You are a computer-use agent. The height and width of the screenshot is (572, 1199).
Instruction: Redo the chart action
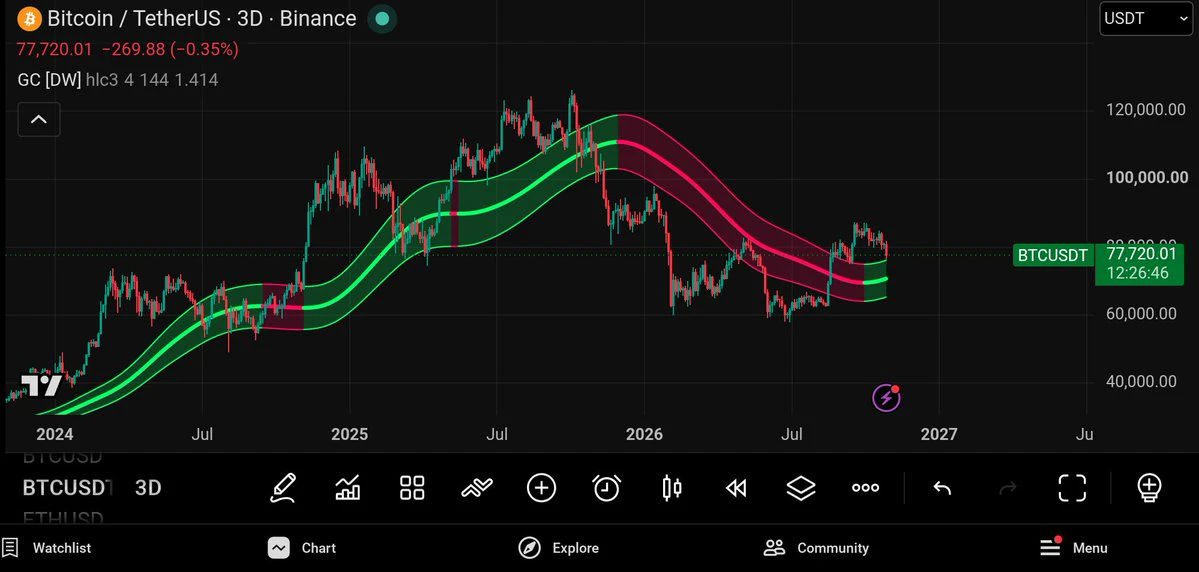point(1008,487)
